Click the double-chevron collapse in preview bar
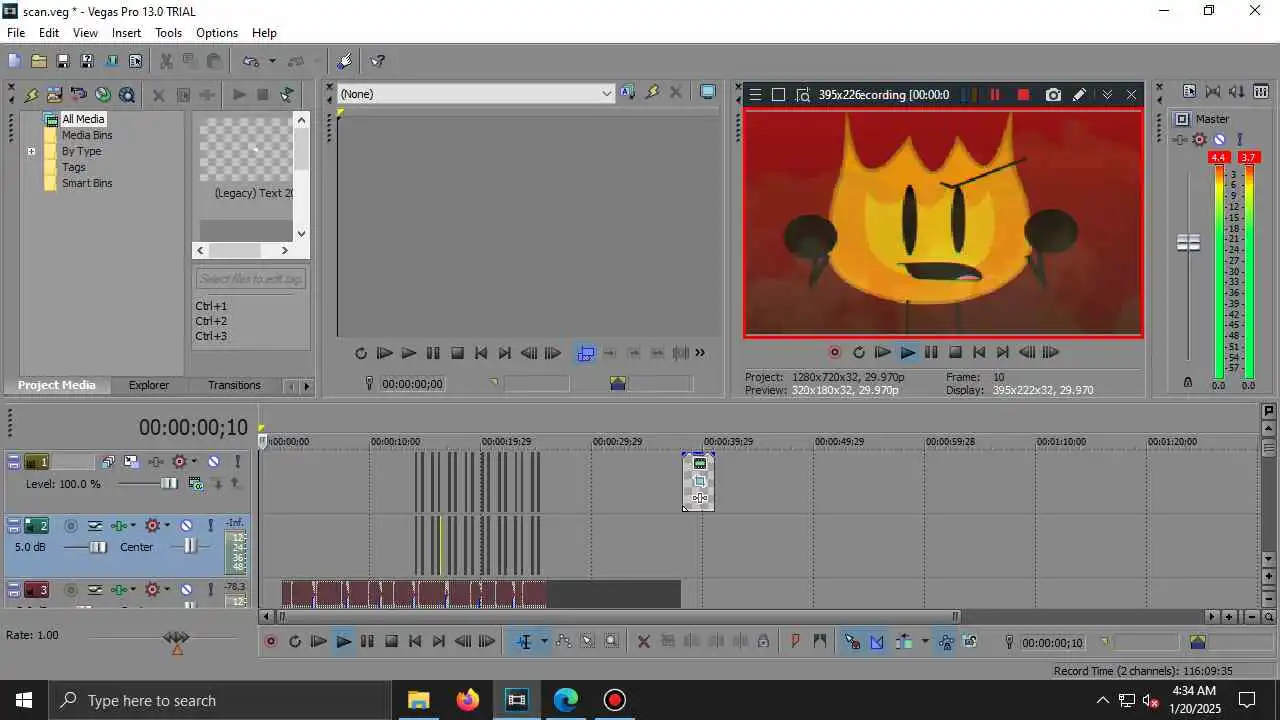Screen dimensions: 1280x720 [1107, 95]
